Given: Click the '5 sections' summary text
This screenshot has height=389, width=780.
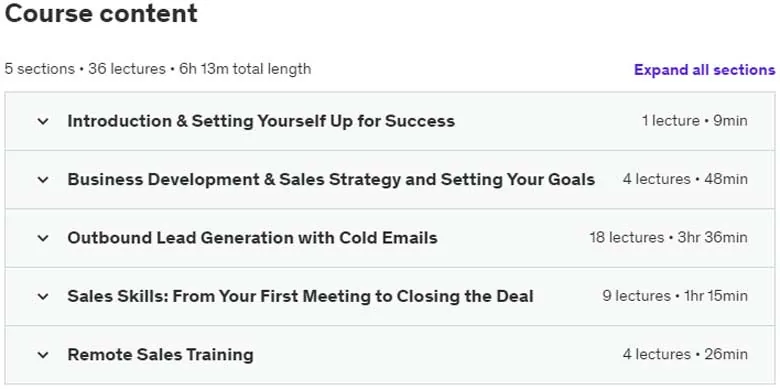Looking at the screenshot, I should tap(39, 69).
